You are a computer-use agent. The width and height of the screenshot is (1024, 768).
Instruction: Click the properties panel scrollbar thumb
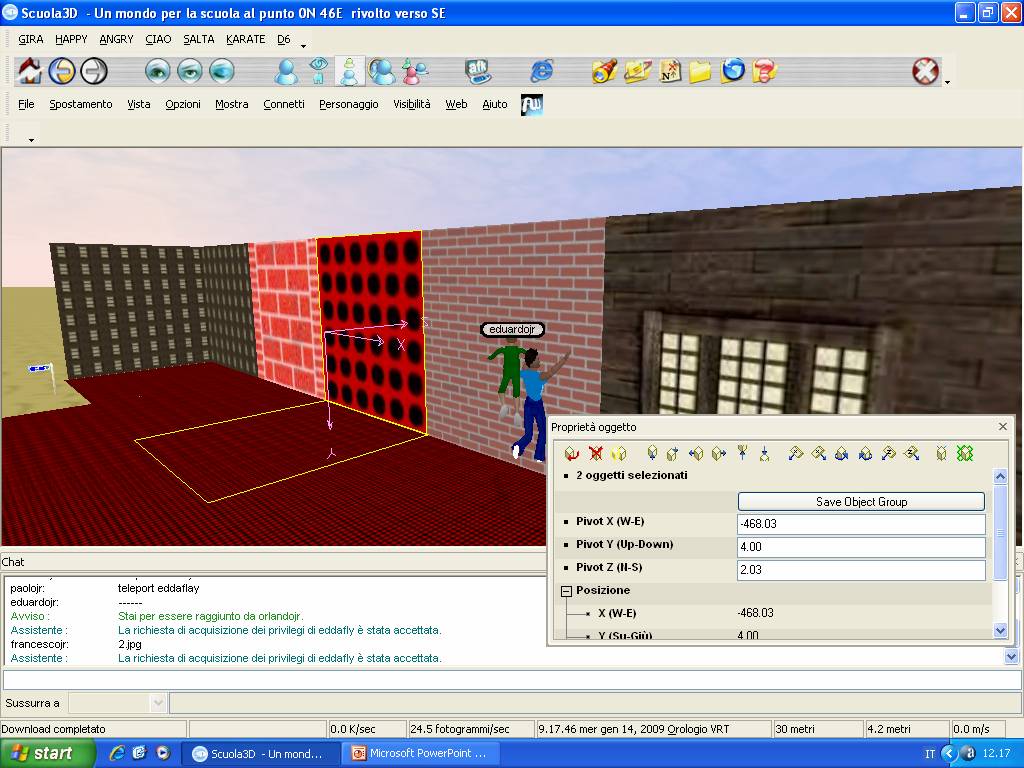point(1000,531)
